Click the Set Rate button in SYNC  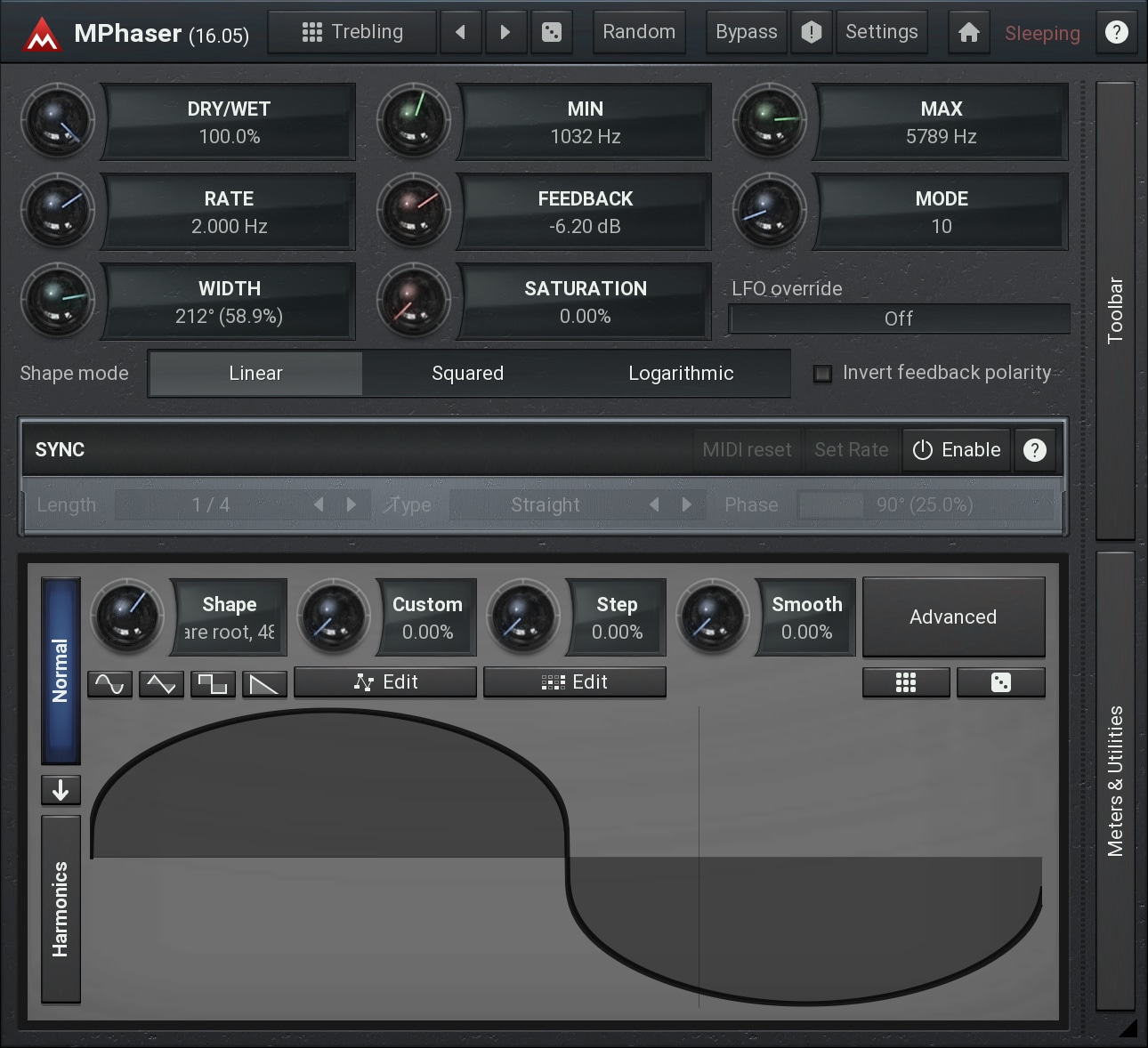tap(852, 450)
